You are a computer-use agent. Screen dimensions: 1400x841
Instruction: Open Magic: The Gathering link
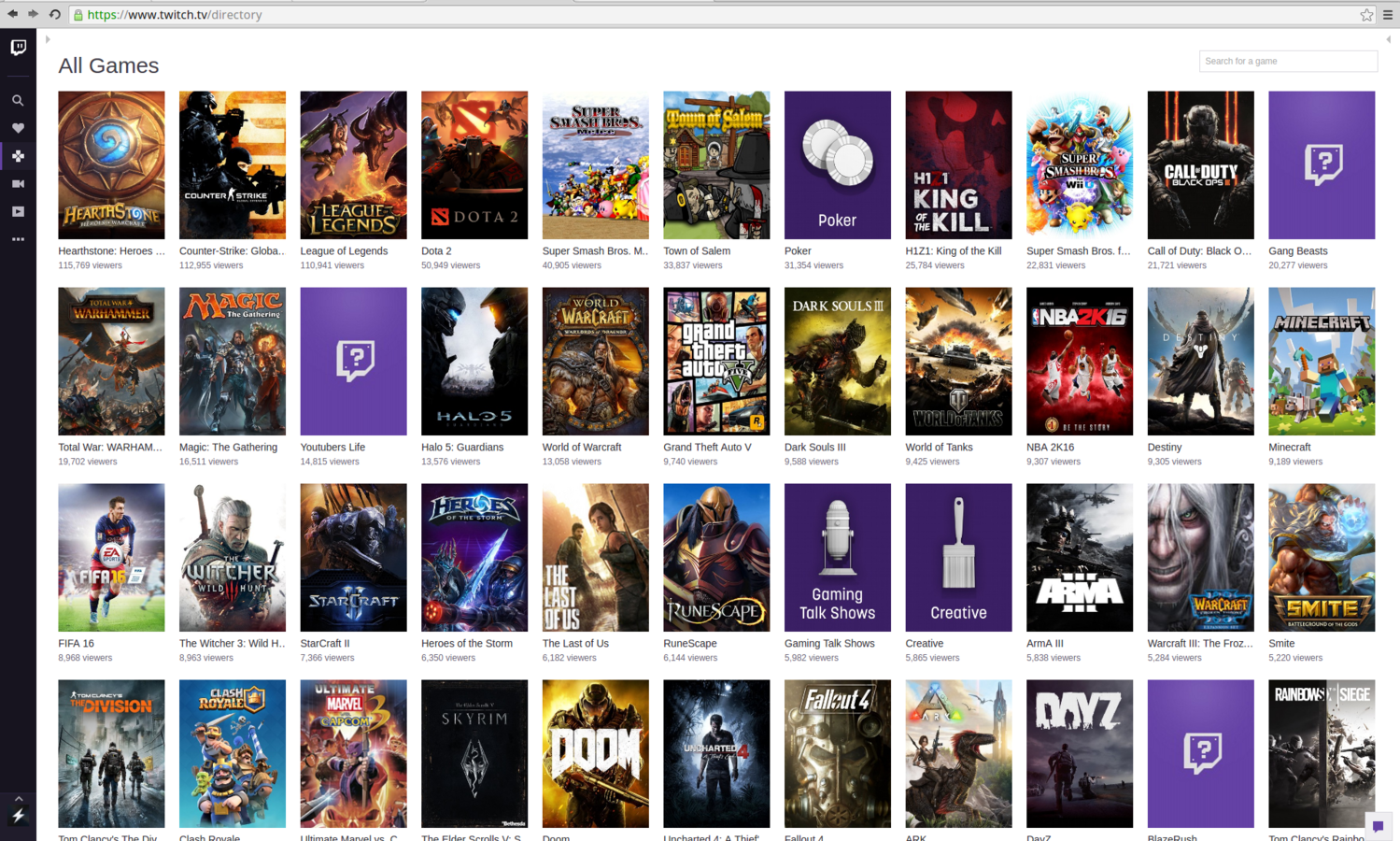pos(228,448)
